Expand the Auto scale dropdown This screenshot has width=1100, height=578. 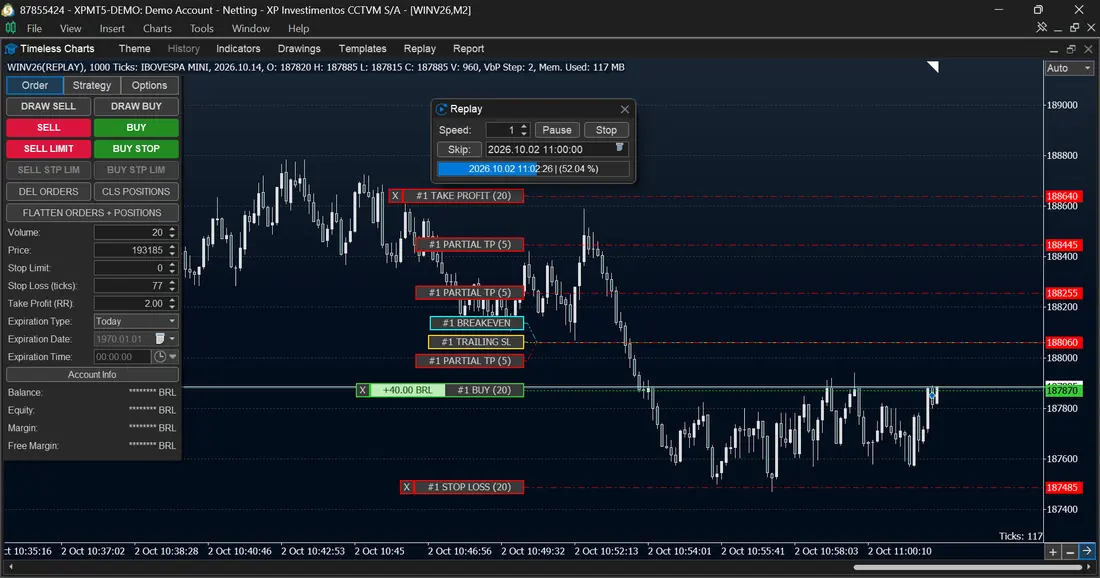click(x=1088, y=68)
